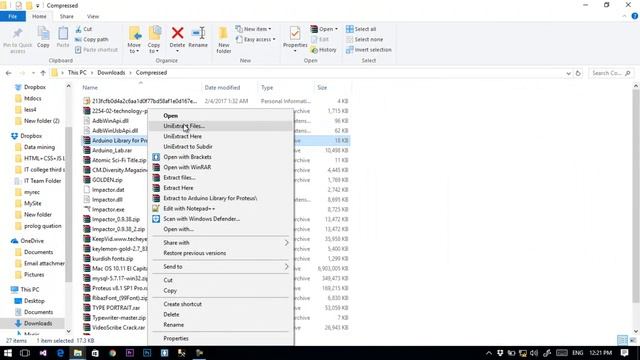Click the Copy icon in the Clipboard group

pos(43,33)
